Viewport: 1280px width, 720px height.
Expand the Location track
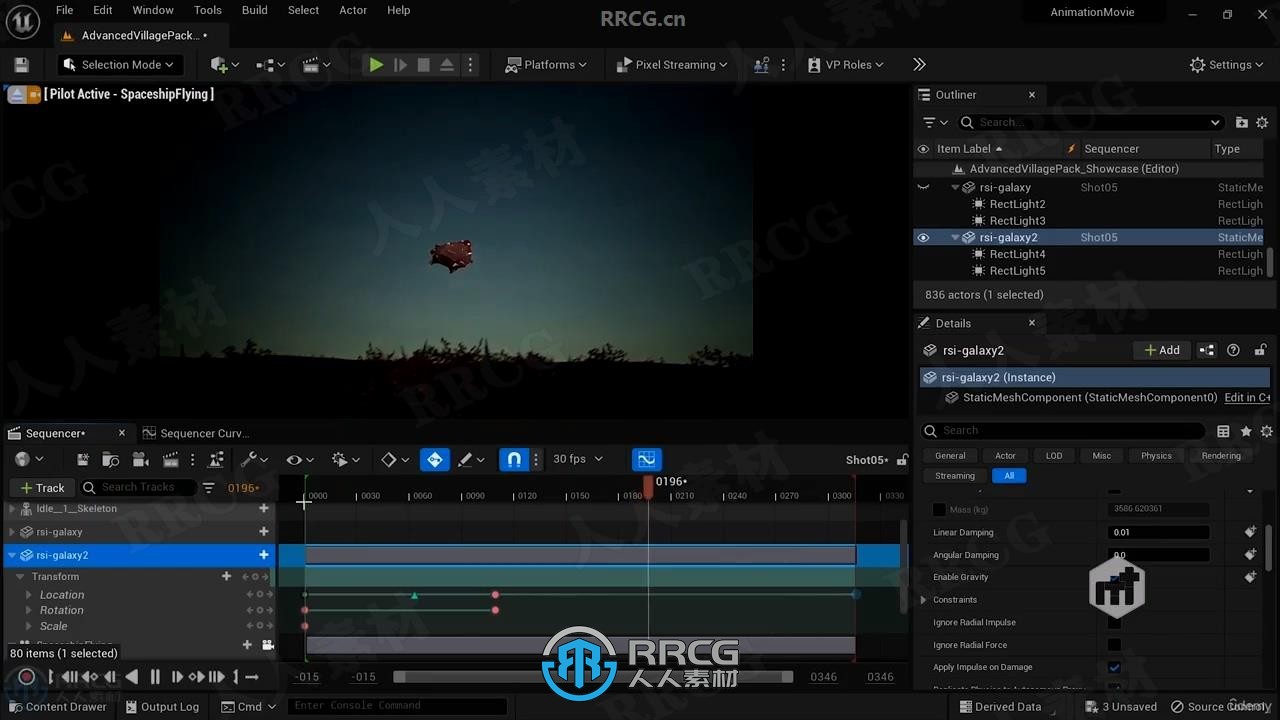[29, 595]
